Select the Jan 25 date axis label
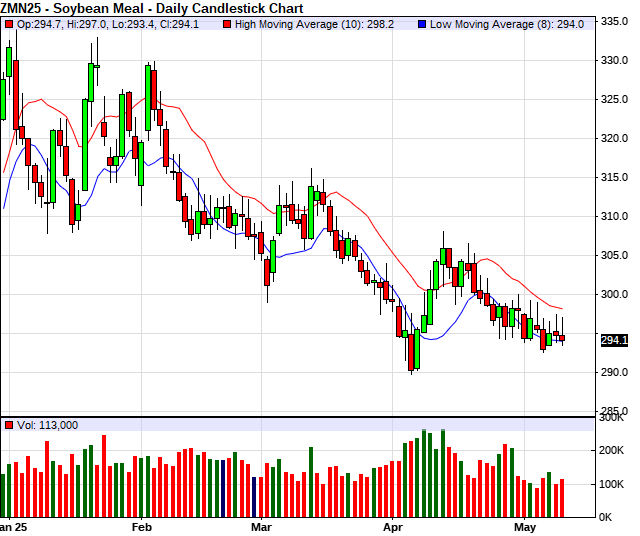The image size is (640, 536). 12,525
